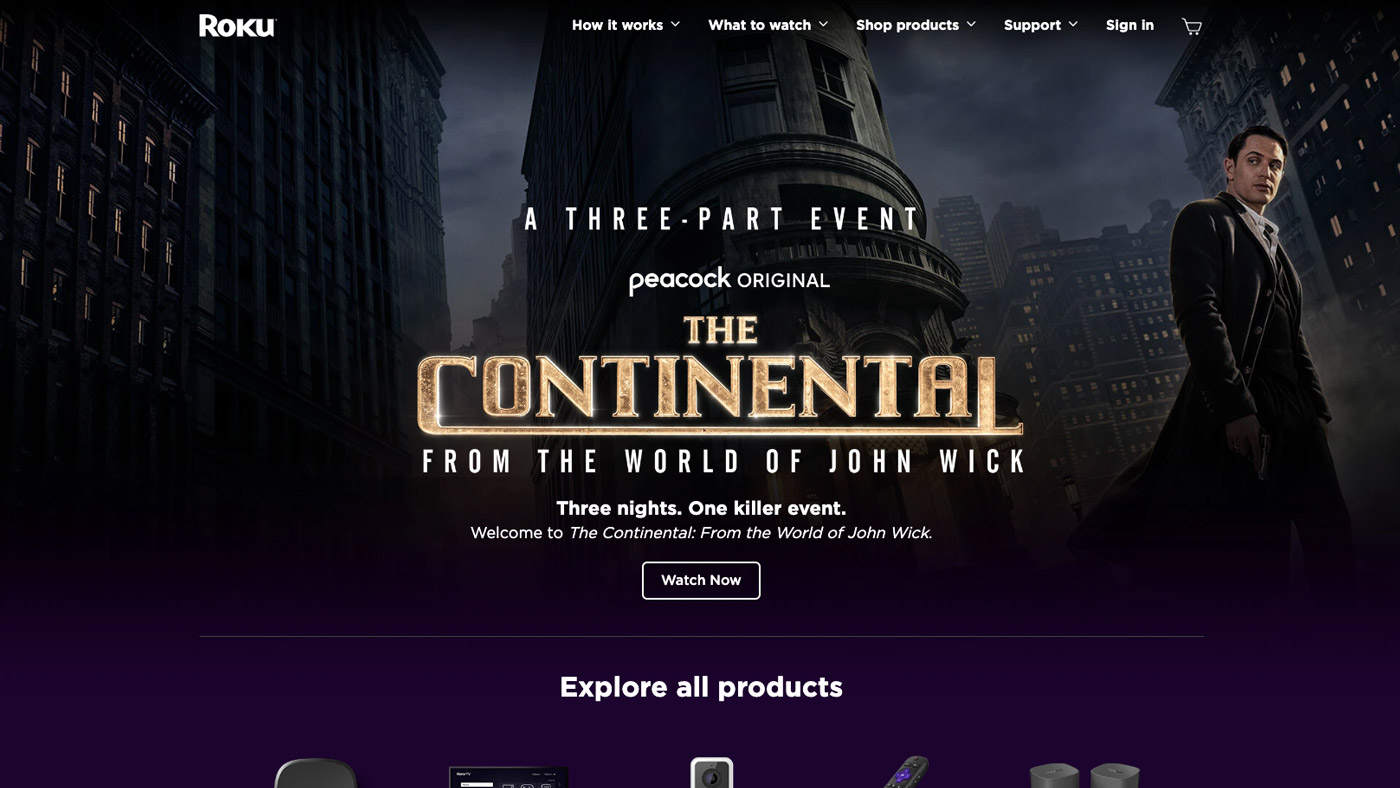Click the peacock ORIGINAL logo
This screenshot has width=1400, height=788.
tap(729, 281)
